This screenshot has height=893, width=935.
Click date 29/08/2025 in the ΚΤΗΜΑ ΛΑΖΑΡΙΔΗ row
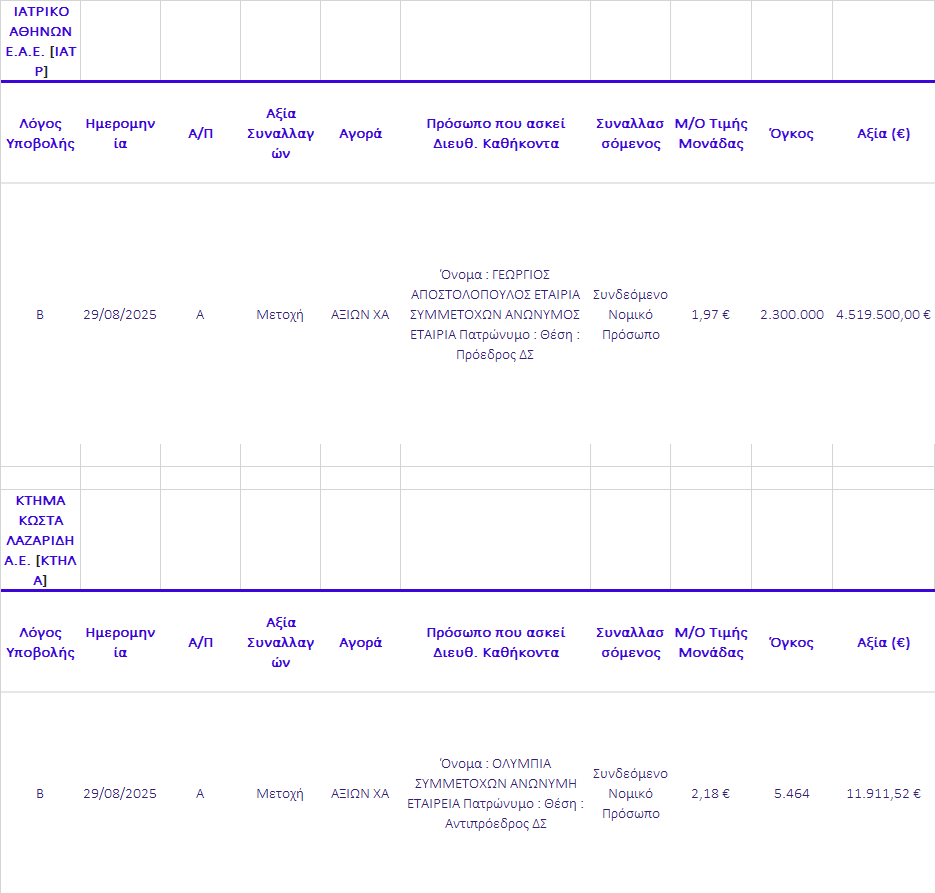(x=120, y=794)
